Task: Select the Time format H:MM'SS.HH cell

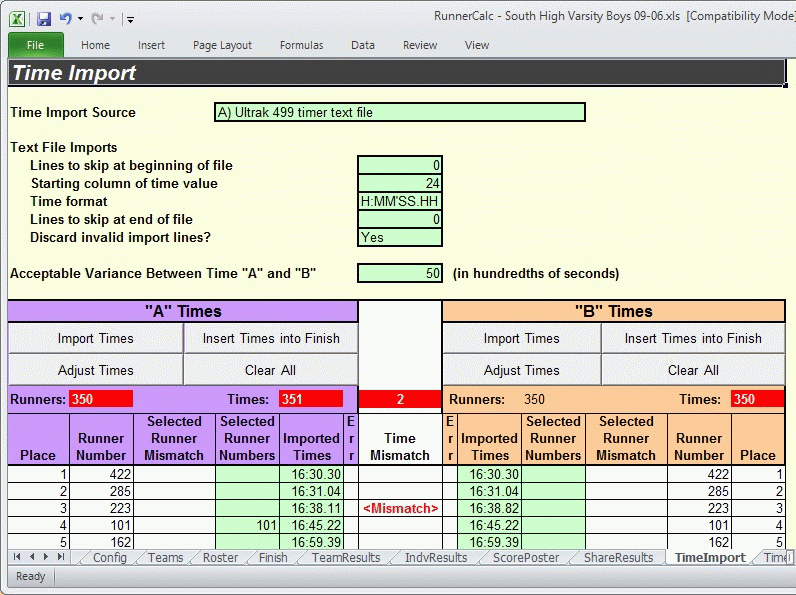Action: coord(400,201)
